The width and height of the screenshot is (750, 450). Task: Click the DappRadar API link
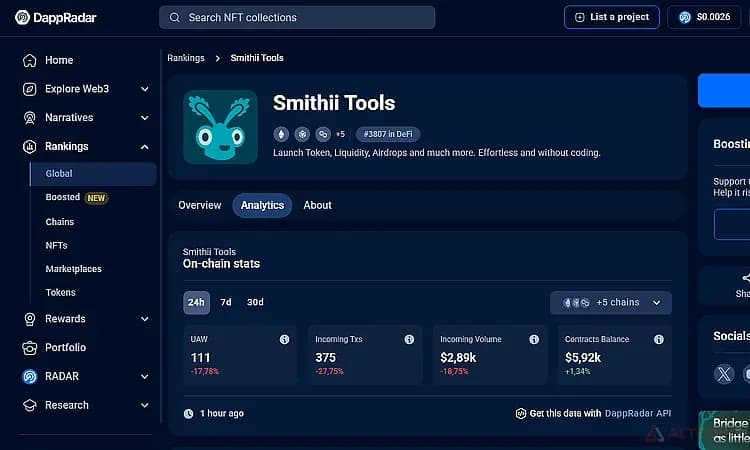tap(638, 414)
